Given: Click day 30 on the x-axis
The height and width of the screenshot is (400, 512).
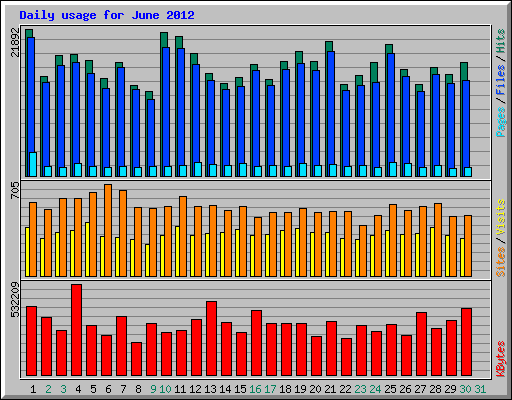Looking at the screenshot, I should [465, 389].
